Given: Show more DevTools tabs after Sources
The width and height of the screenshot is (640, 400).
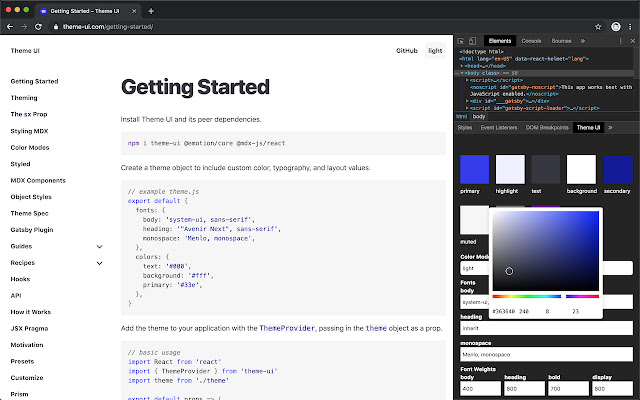Looking at the screenshot, I should tap(583, 41).
